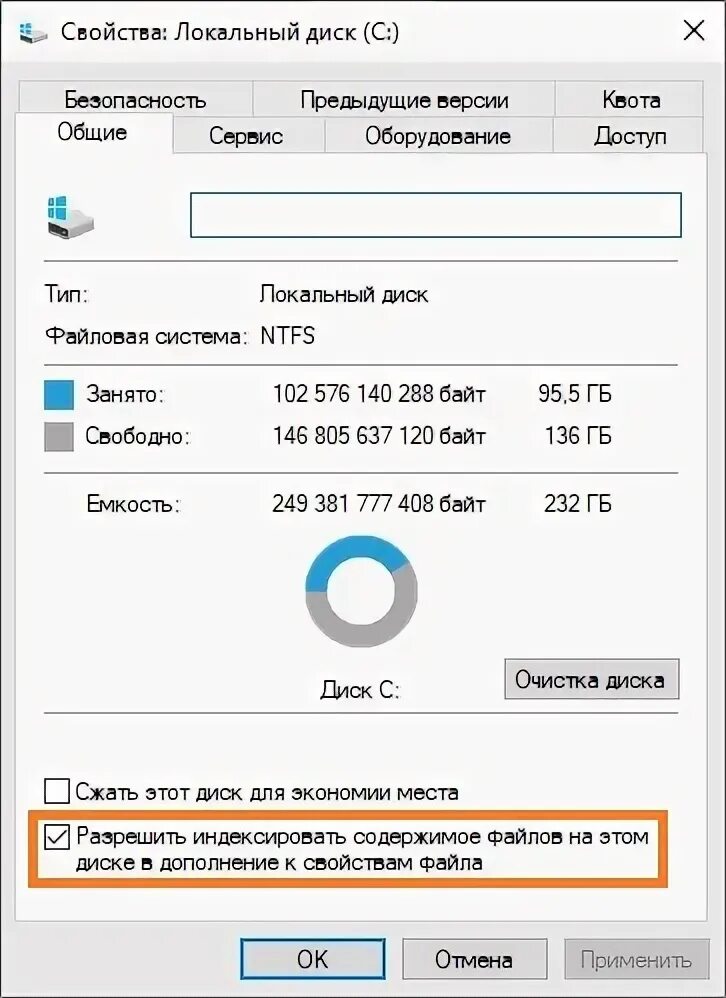
Task: Click the gray Свободно color square
Action: [x=59, y=437]
